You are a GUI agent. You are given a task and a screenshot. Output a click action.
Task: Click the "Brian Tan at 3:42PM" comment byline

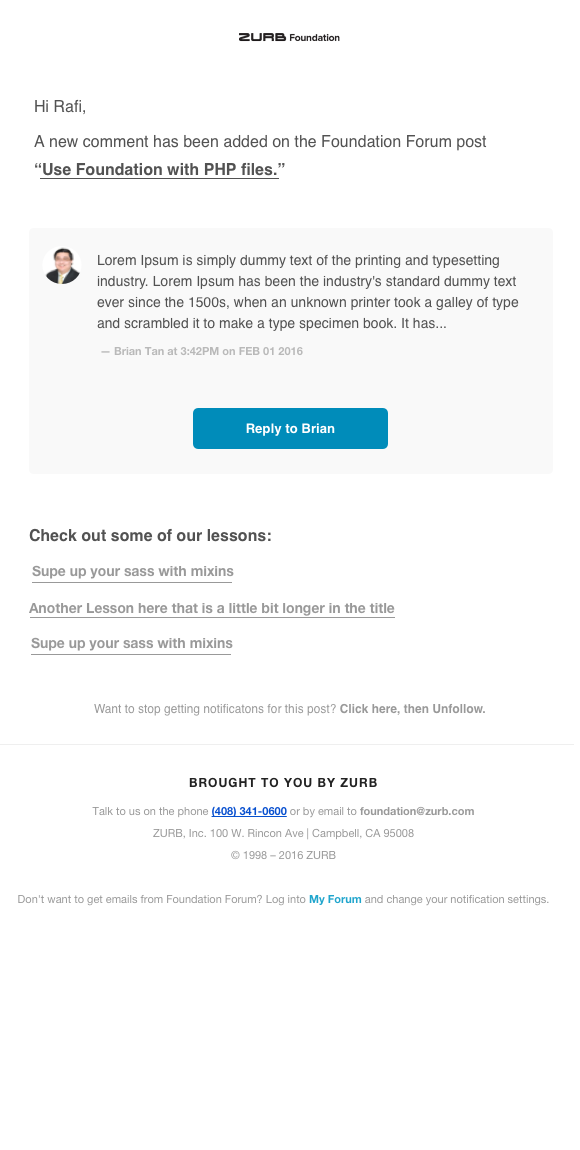[x=202, y=351]
